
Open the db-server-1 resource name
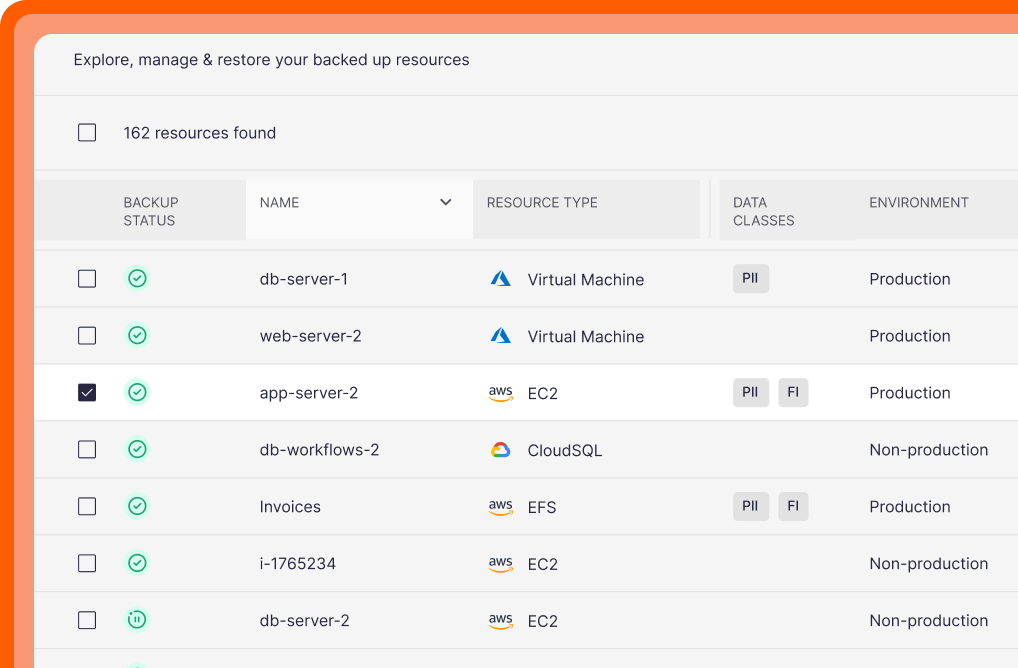click(304, 279)
